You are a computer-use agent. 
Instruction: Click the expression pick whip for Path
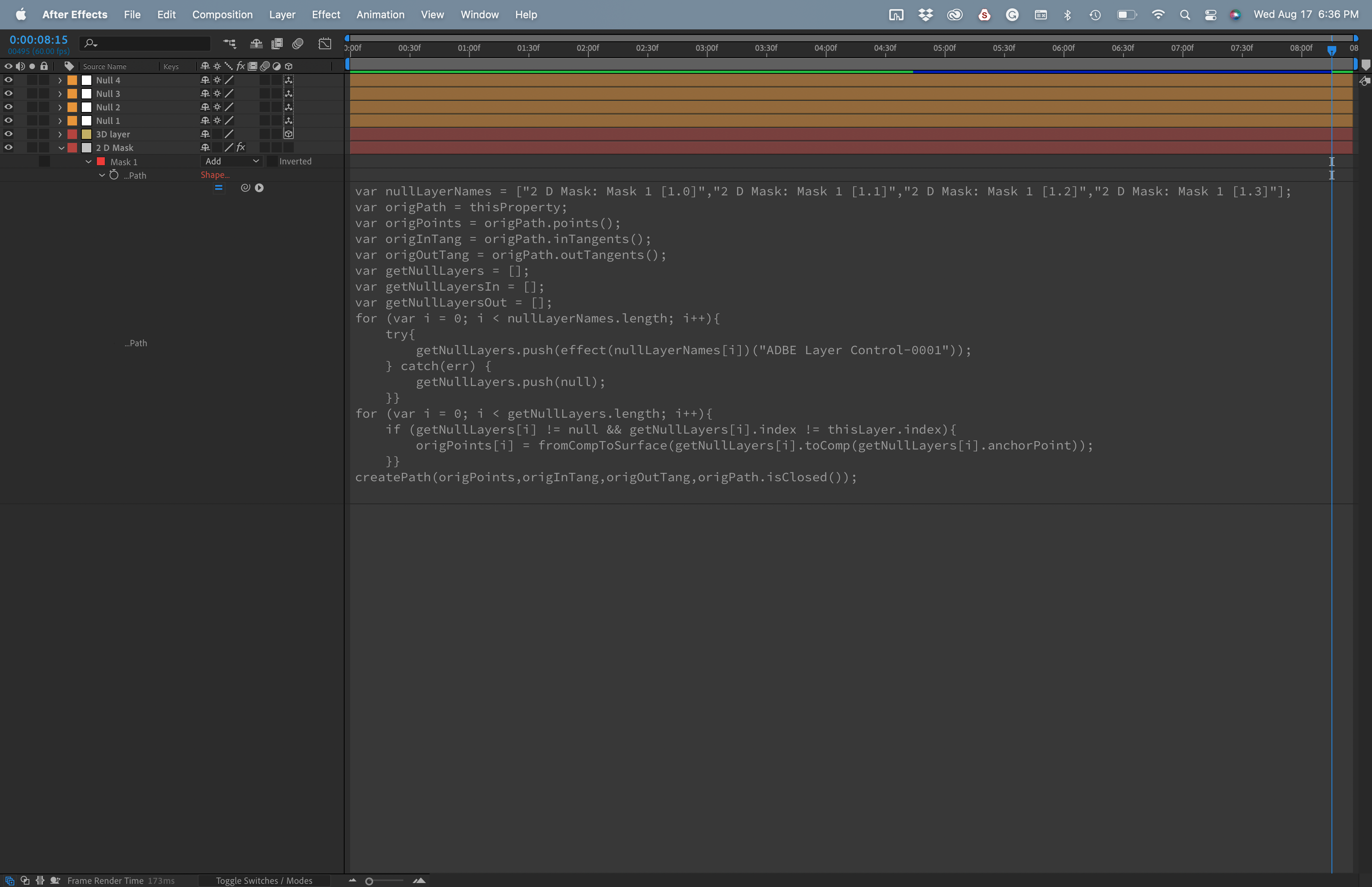pyautogui.click(x=245, y=187)
